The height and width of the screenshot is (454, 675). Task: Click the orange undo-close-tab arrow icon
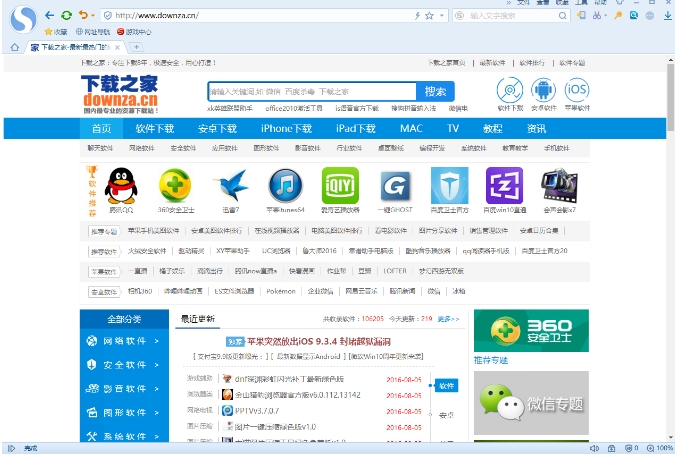83,15
